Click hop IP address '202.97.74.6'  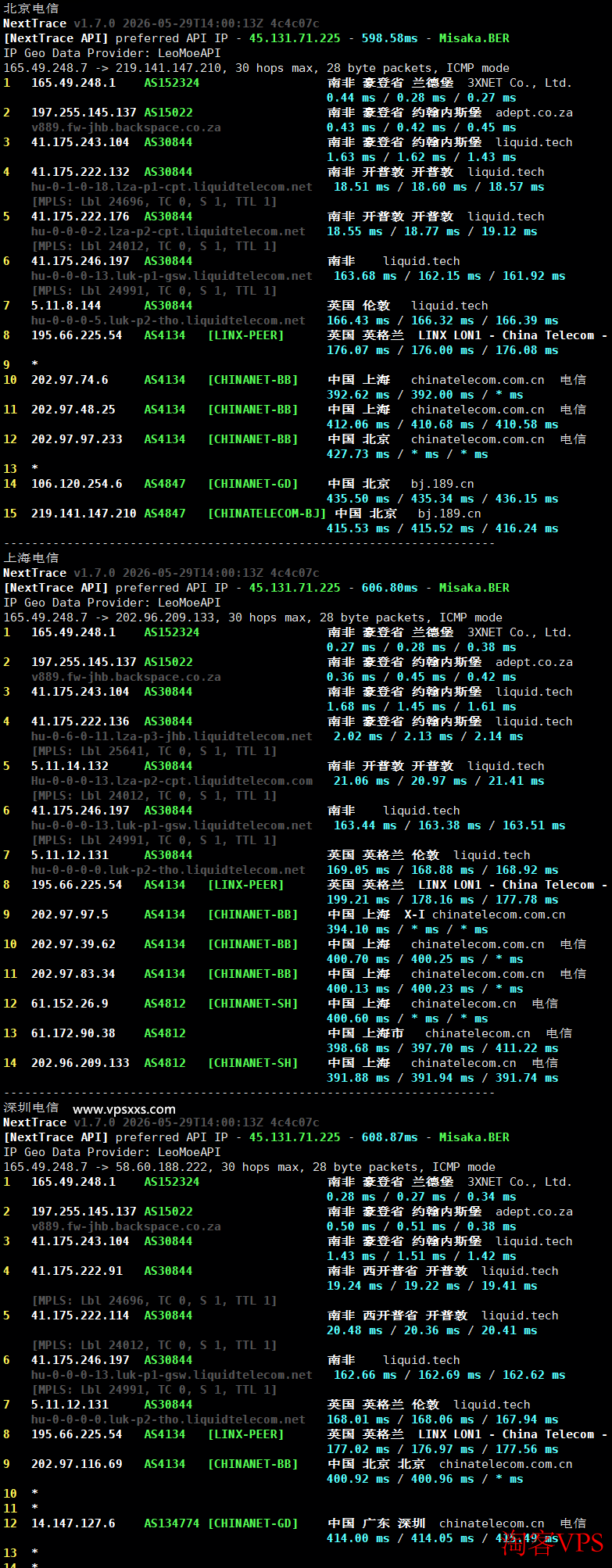pos(70,380)
